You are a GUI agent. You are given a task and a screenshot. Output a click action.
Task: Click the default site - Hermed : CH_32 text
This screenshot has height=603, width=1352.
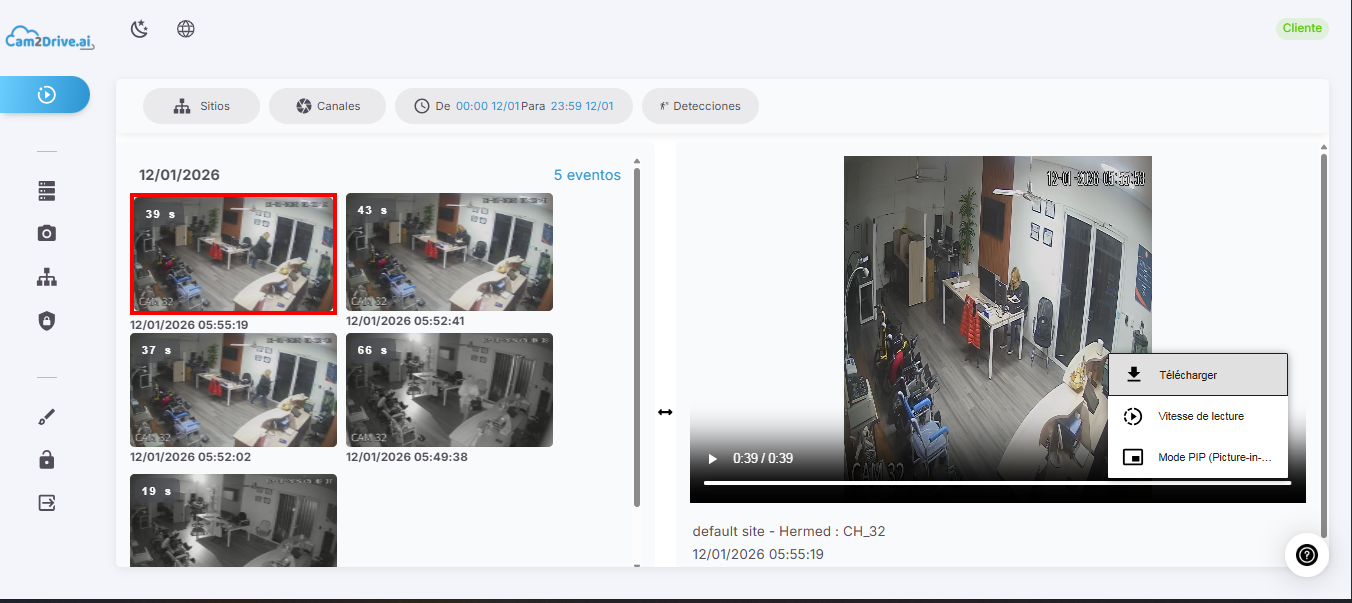(x=789, y=531)
